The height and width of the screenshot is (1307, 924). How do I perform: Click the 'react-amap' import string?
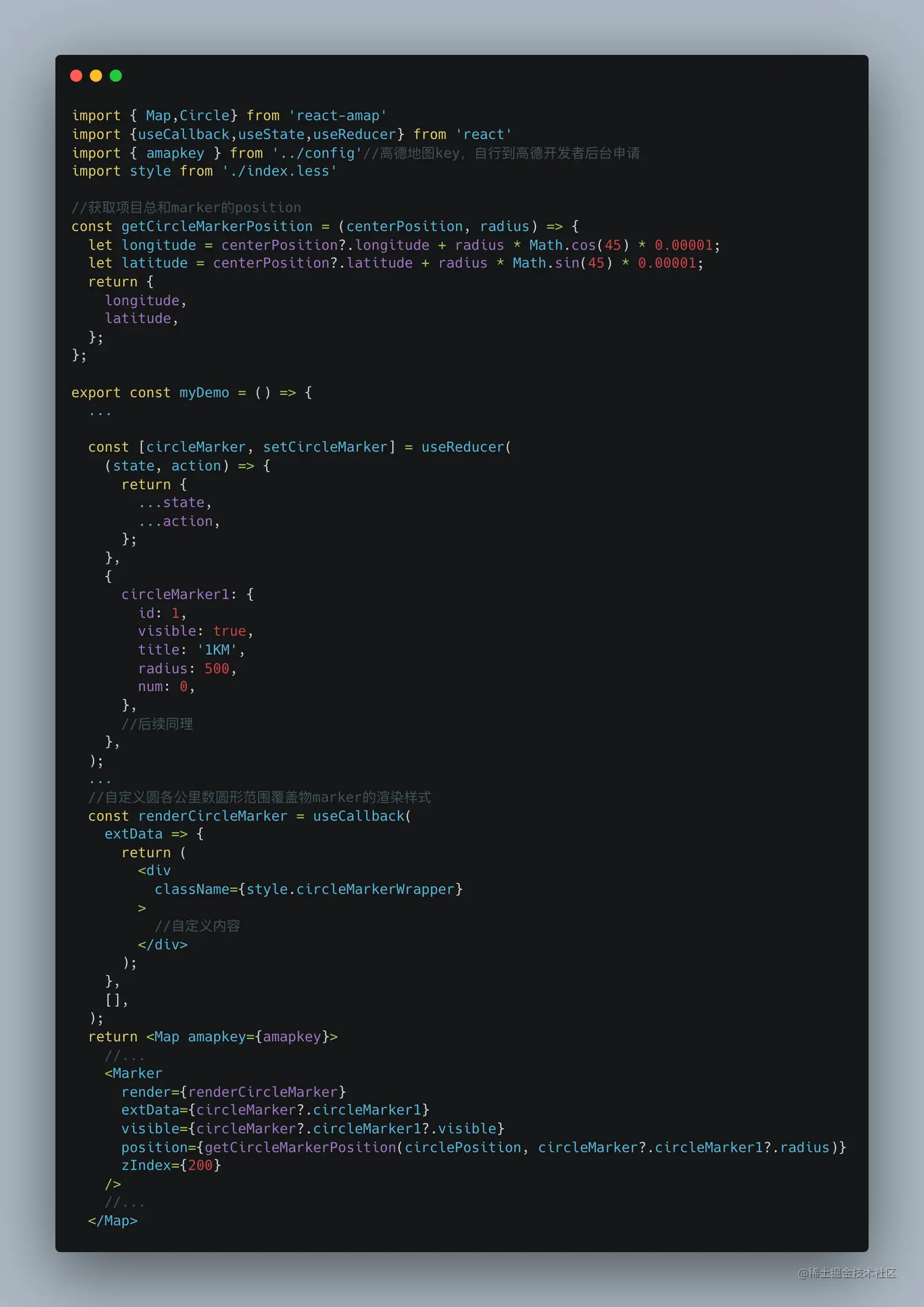tap(337, 116)
